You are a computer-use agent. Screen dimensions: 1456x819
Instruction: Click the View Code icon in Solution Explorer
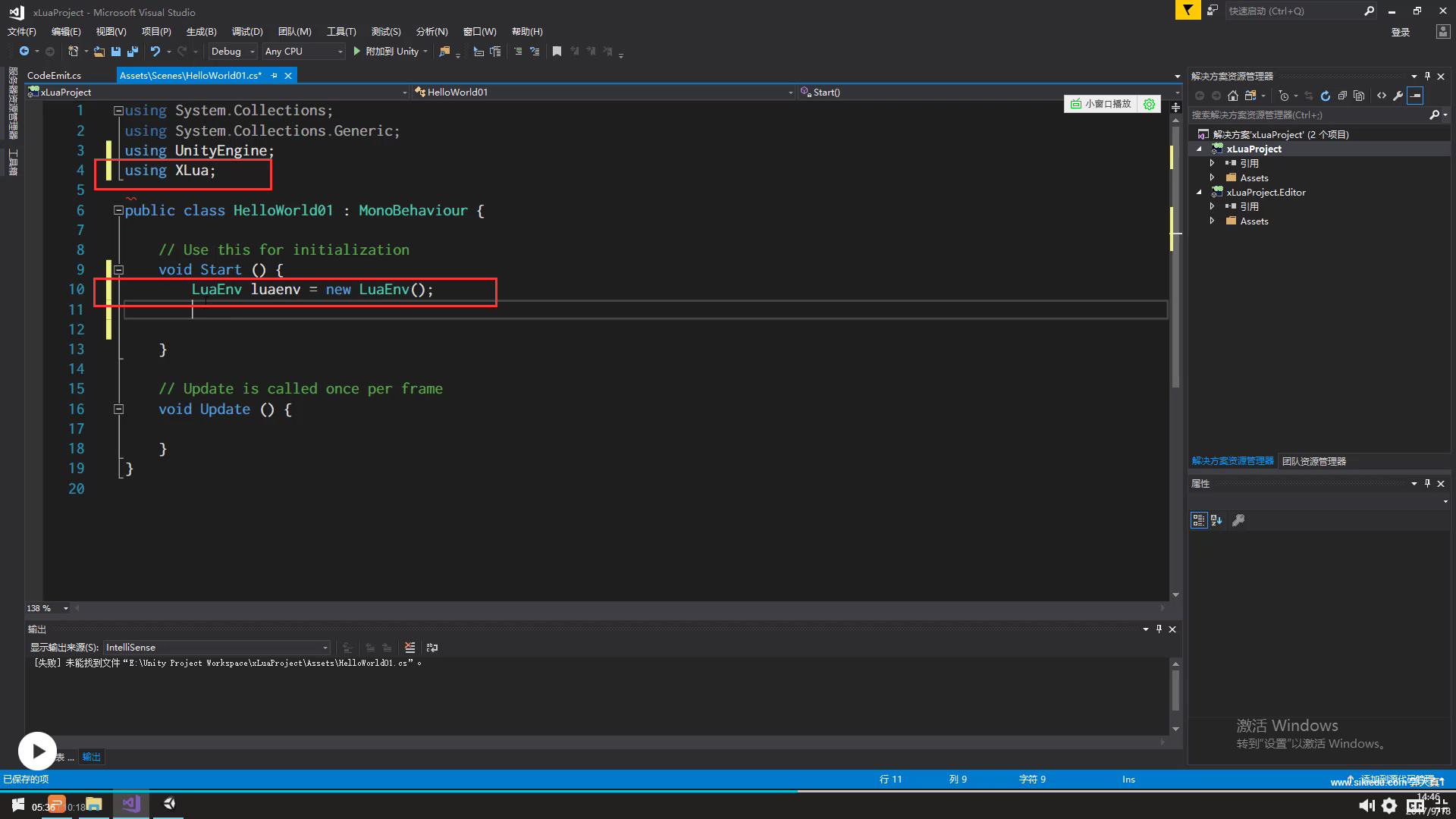1382,96
